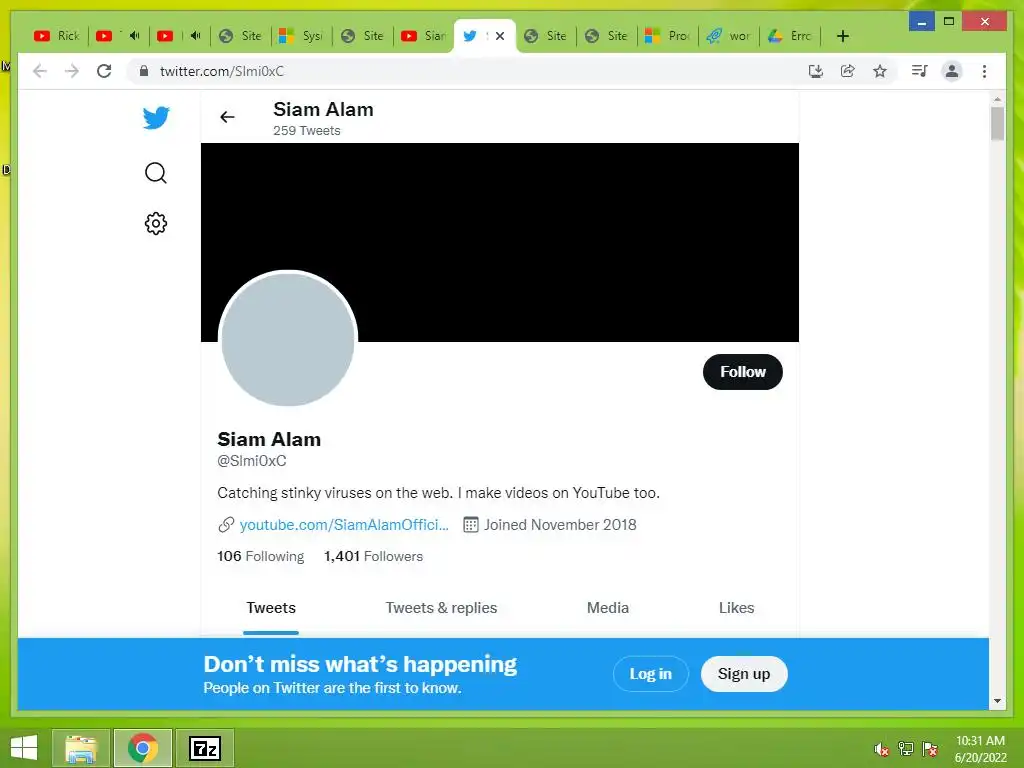Open the Chrome profile avatar icon
Viewport: 1024px width, 768px height.
pyautogui.click(x=952, y=71)
